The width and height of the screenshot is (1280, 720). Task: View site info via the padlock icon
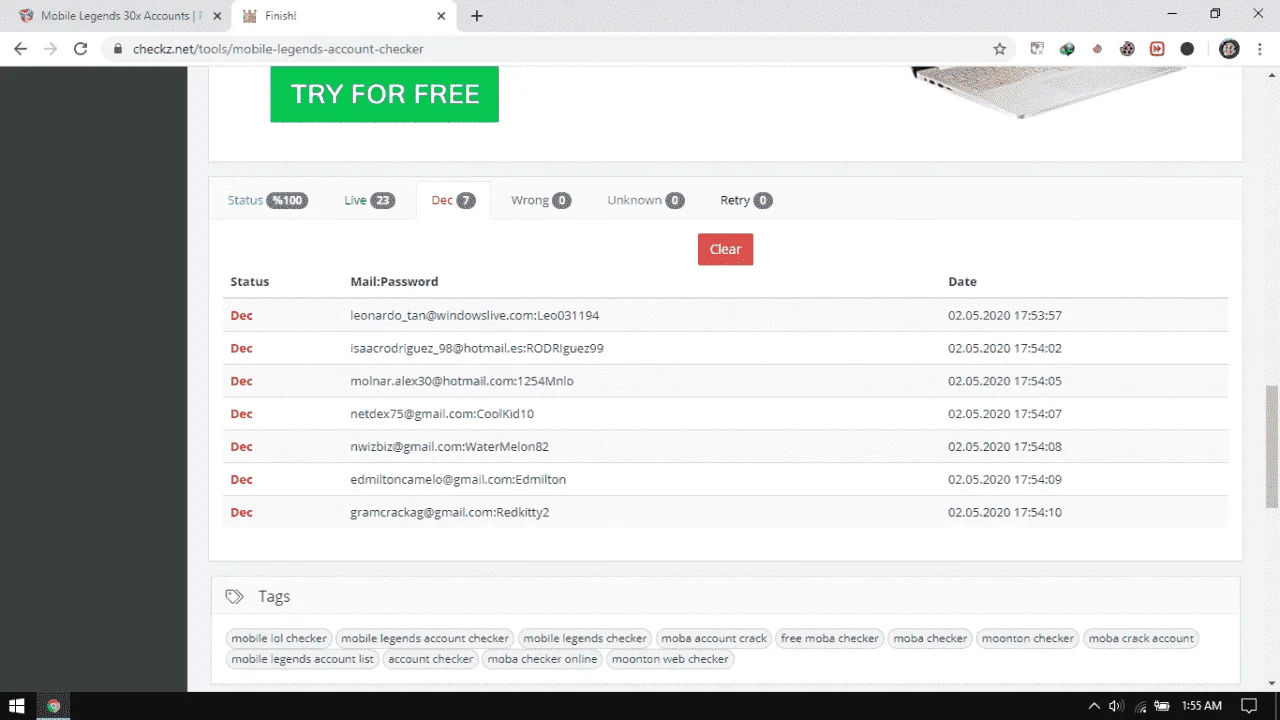coord(118,49)
